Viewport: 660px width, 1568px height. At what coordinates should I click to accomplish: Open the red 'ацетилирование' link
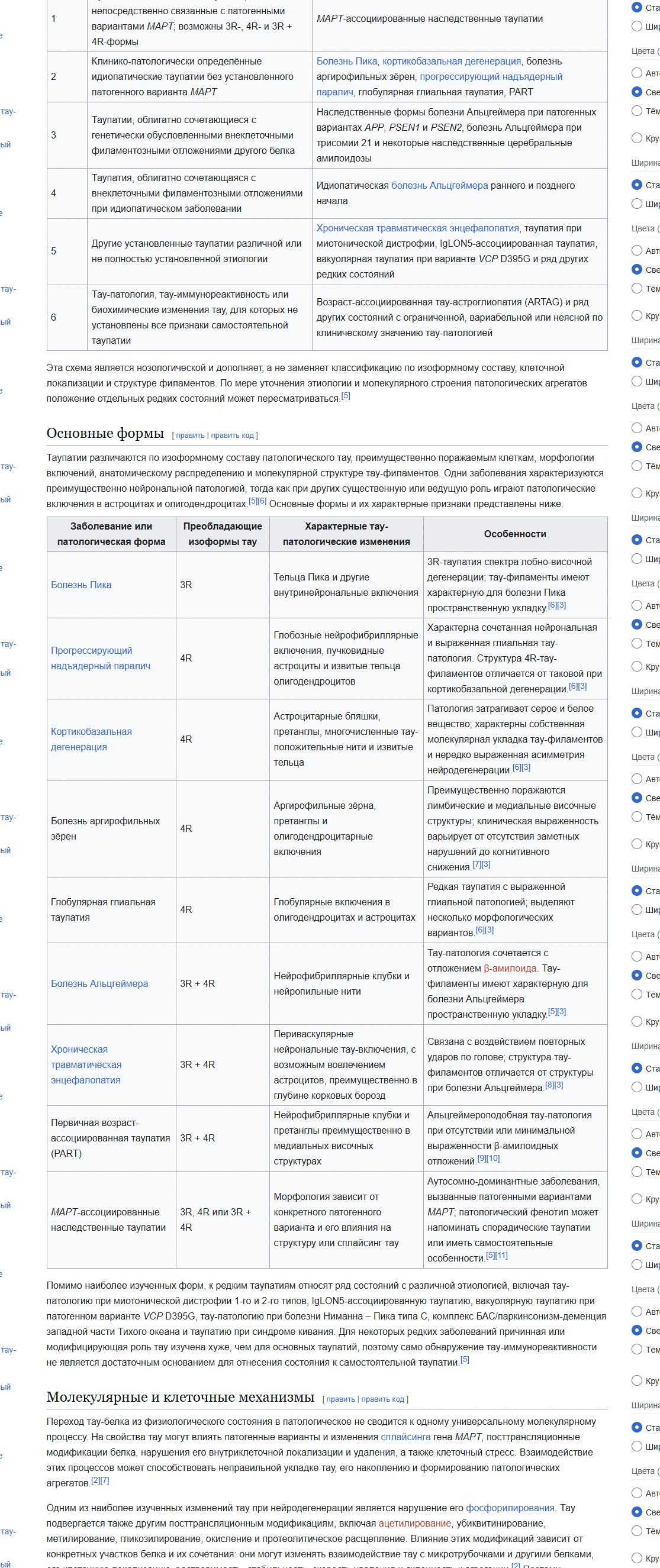(x=414, y=1524)
